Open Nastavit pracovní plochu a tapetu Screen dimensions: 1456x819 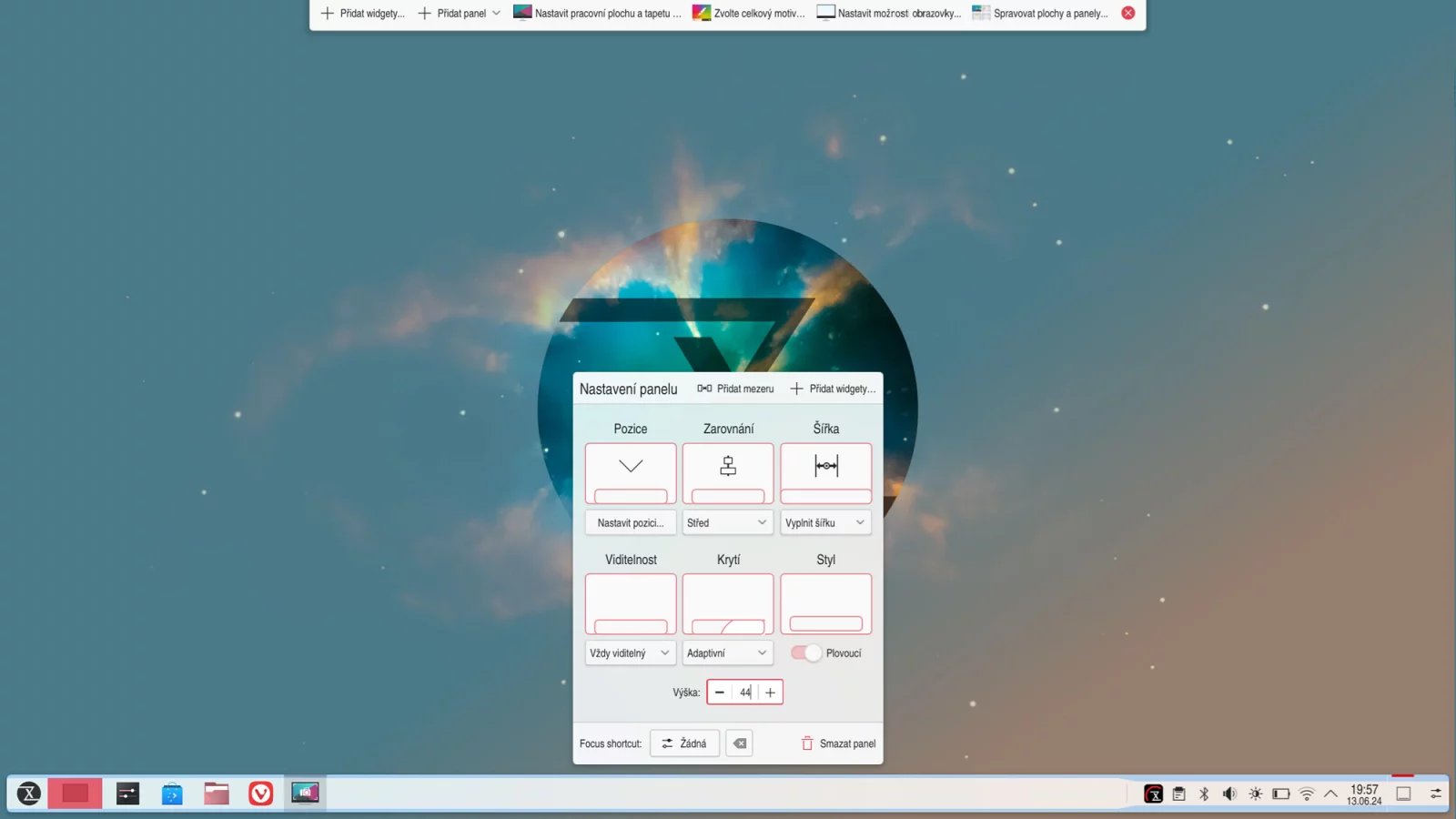pos(598,13)
